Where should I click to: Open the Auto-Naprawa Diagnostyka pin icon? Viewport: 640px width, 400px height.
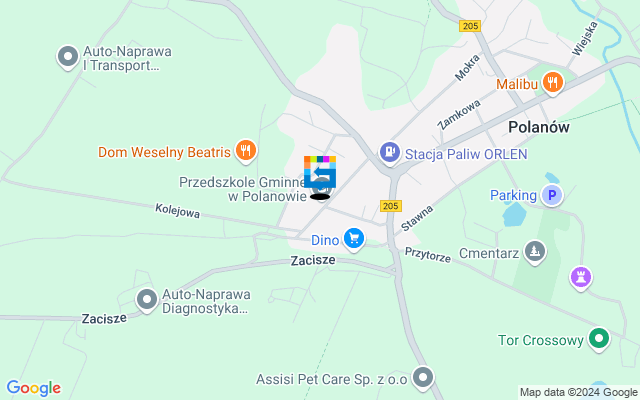pos(147,300)
